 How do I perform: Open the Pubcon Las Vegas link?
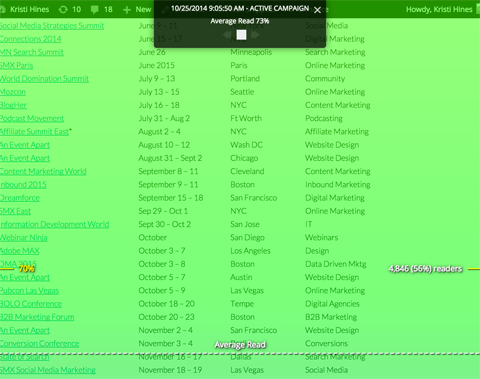click(29, 291)
